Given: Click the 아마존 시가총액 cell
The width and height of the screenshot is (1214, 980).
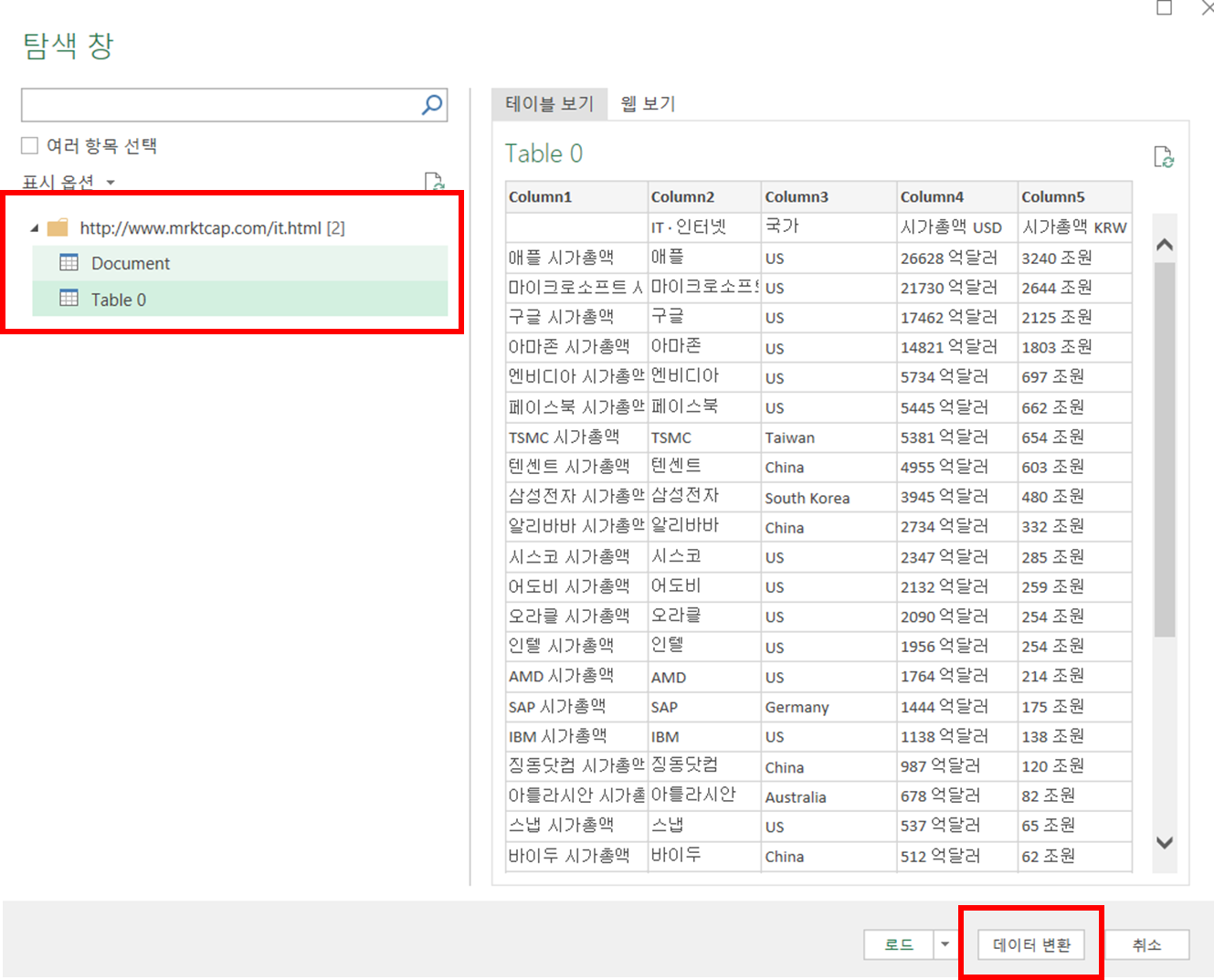Looking at the screenshot, I should (576, 347).
